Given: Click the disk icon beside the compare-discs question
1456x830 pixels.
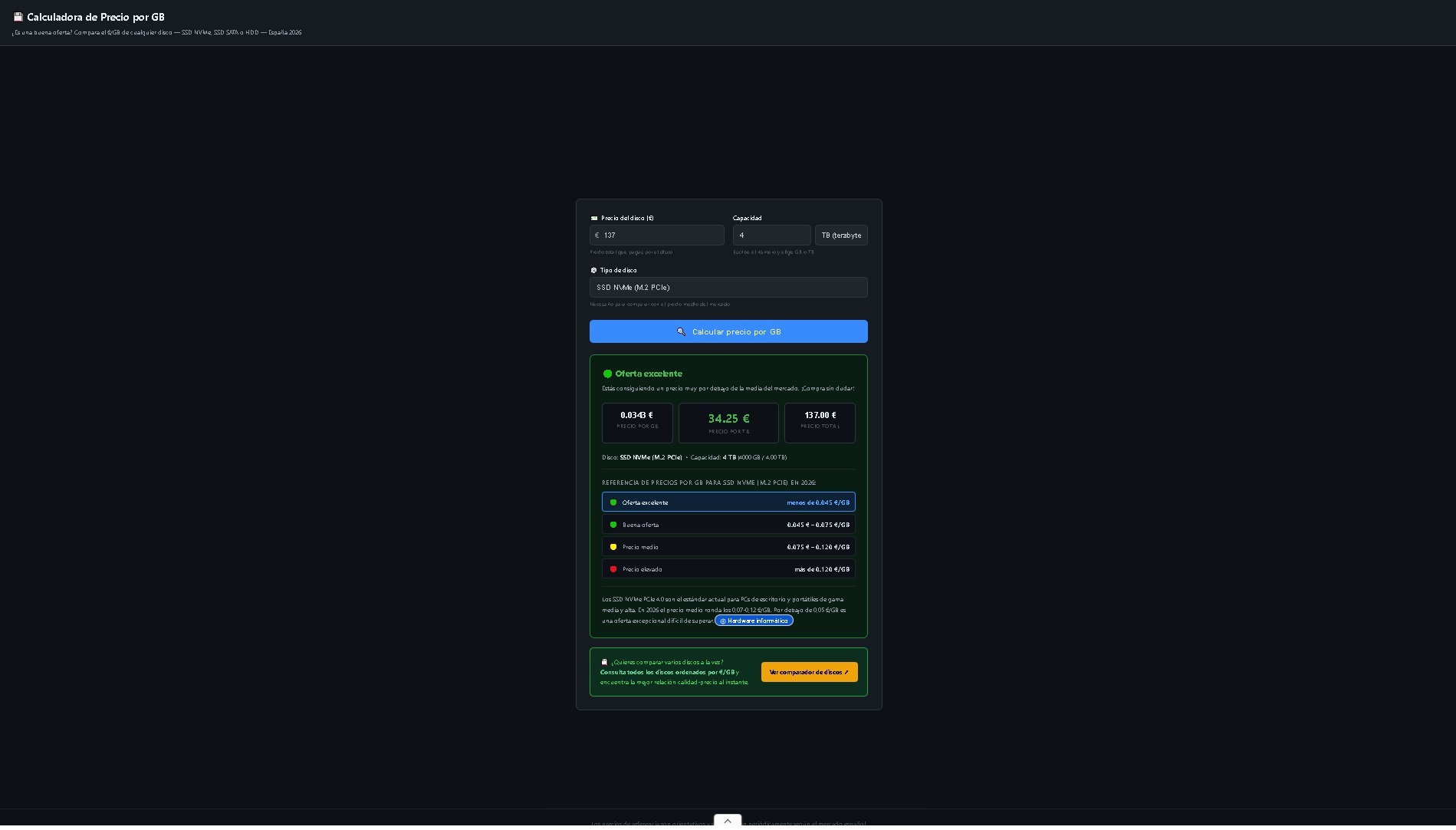Looking at the screenshot, I should click(x=604, y=663).
